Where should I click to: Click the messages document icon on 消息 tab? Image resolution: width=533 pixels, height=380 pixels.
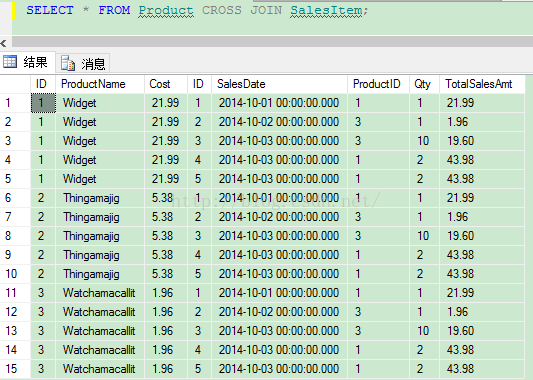click(68, 63)
